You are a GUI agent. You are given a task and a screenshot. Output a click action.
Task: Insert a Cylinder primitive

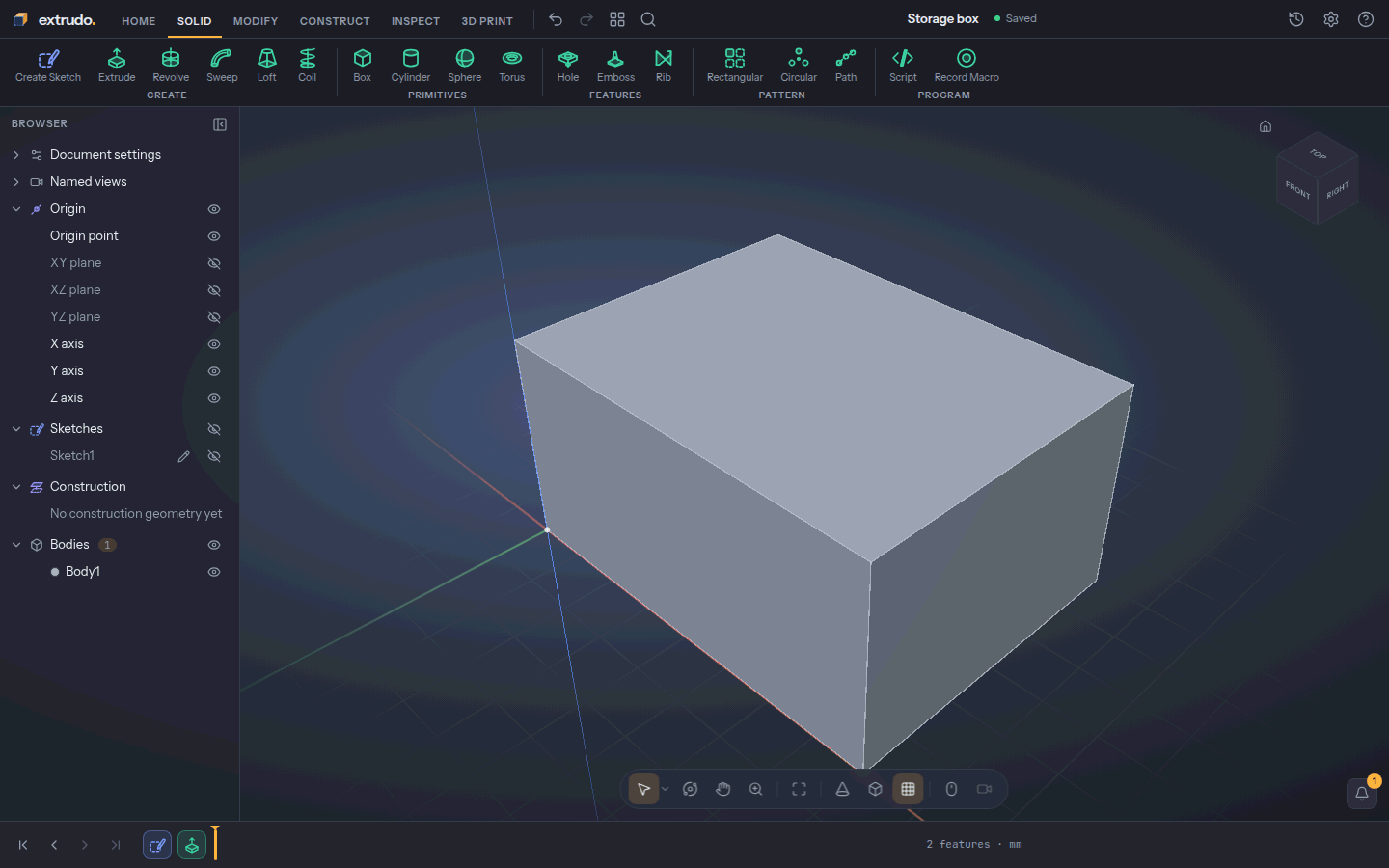[x=411, y=66]
